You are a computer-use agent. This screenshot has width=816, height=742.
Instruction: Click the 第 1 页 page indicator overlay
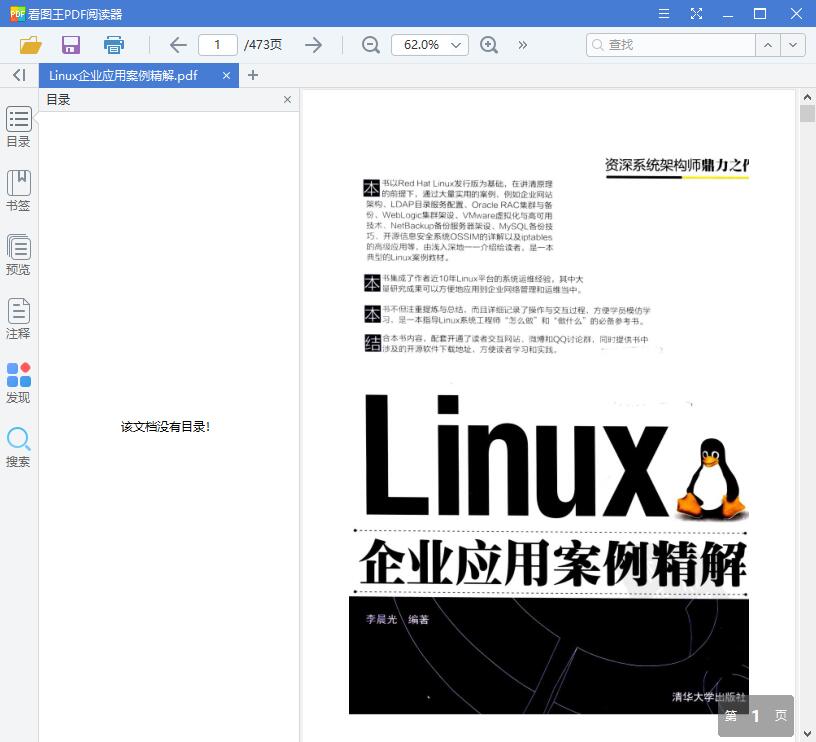756,716
